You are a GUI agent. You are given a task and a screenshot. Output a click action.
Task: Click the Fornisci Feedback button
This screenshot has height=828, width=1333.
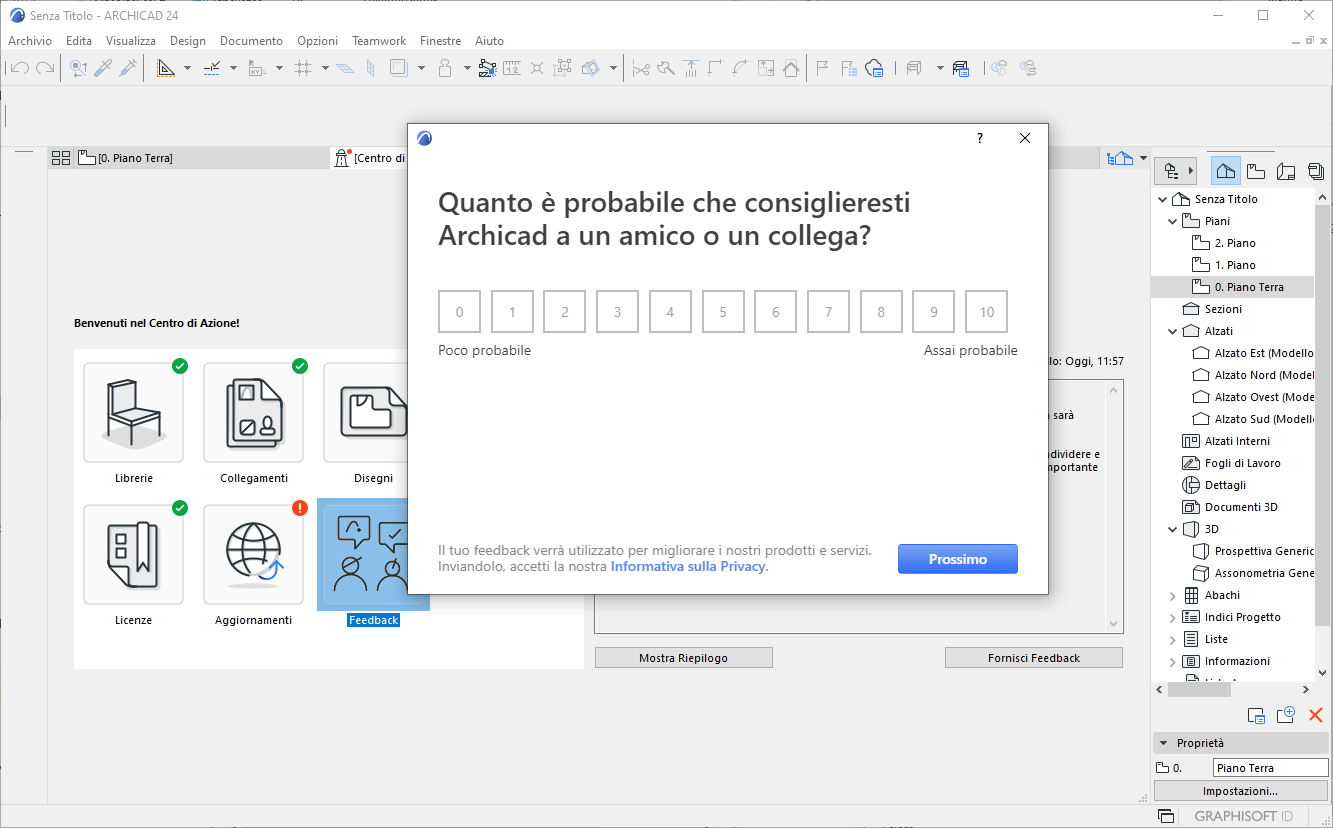coord(1034,658)
